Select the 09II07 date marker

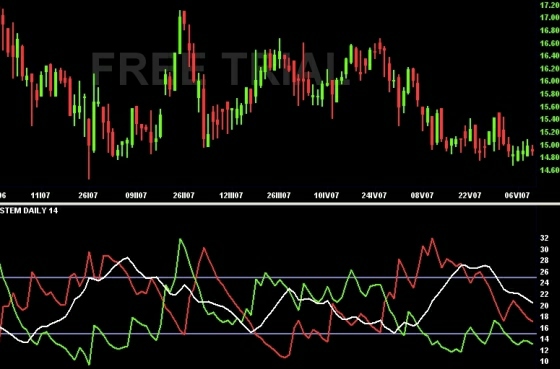tap(136, 195)
